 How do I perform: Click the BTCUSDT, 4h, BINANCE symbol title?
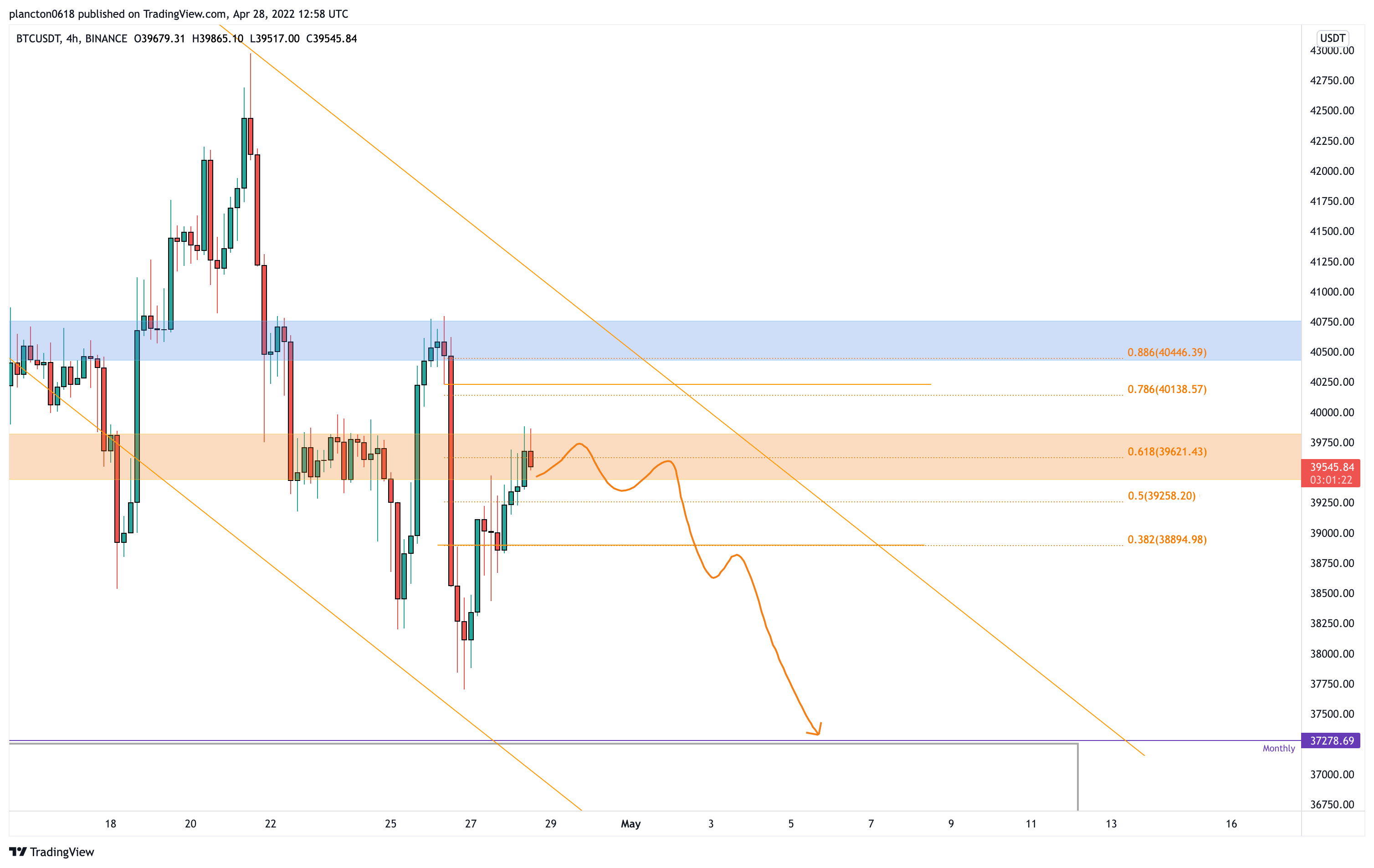[72, 39]
